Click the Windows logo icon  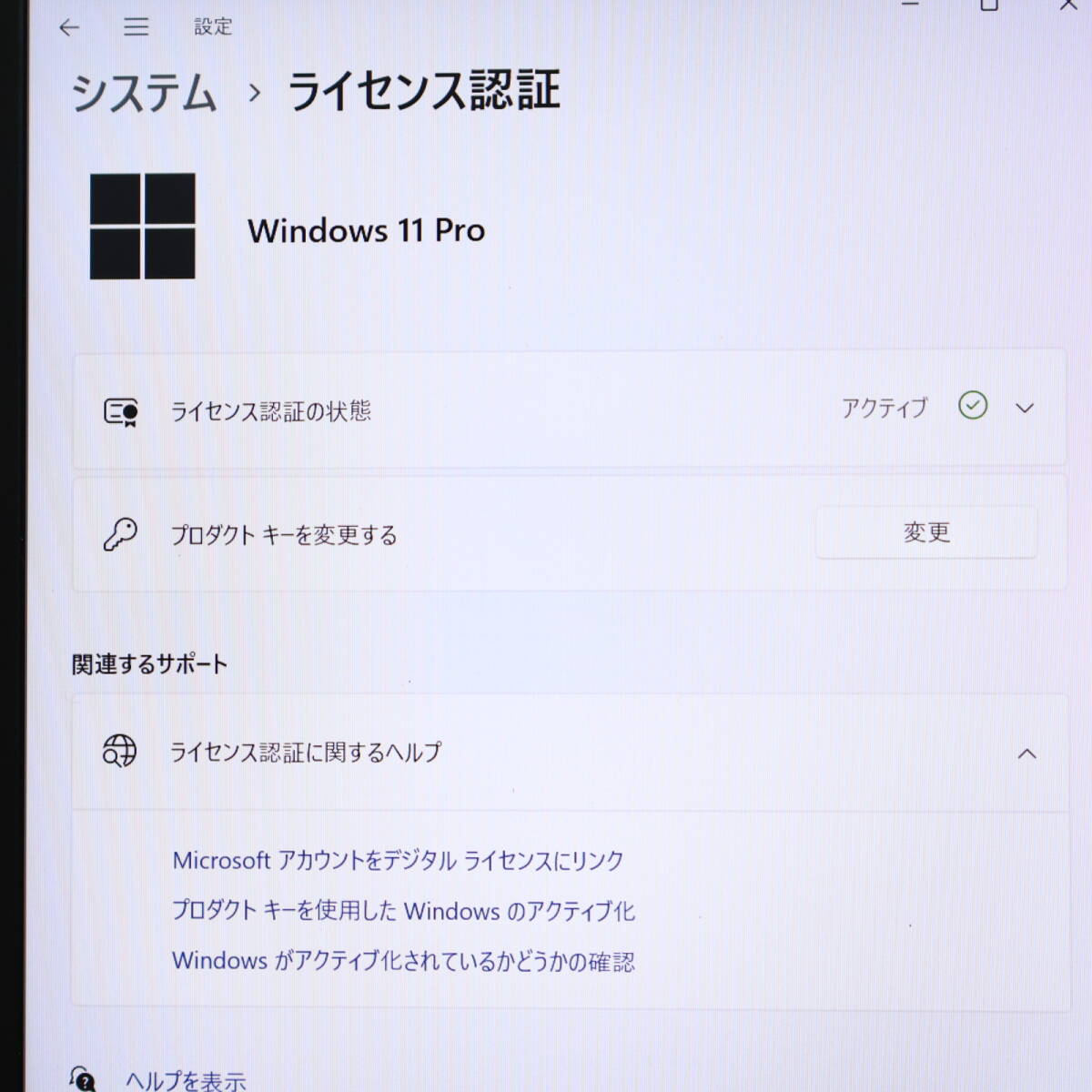[x=143, y=227]
